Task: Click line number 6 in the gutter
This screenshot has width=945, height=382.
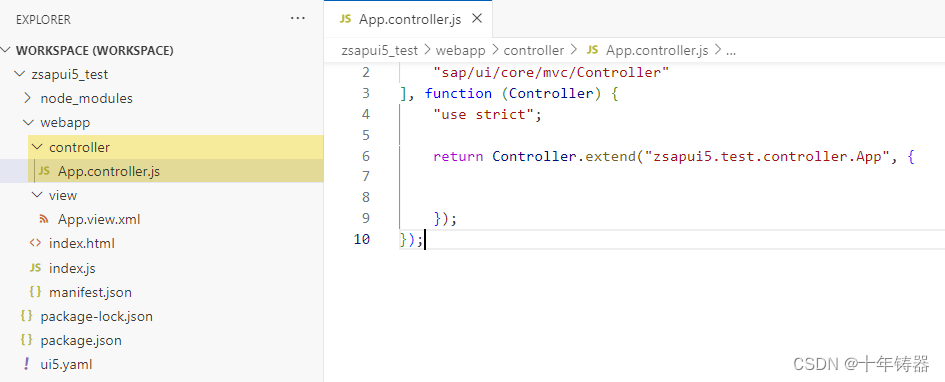Action: point(366,156)
